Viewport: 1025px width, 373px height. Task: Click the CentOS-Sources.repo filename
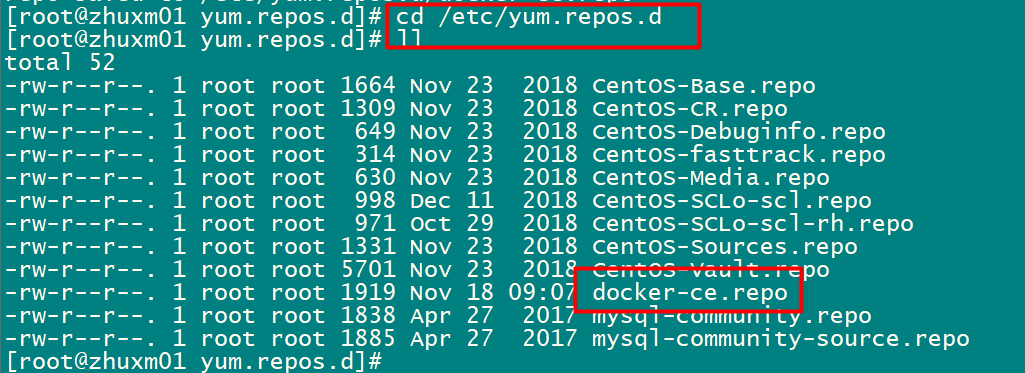[x=724, y=247]
